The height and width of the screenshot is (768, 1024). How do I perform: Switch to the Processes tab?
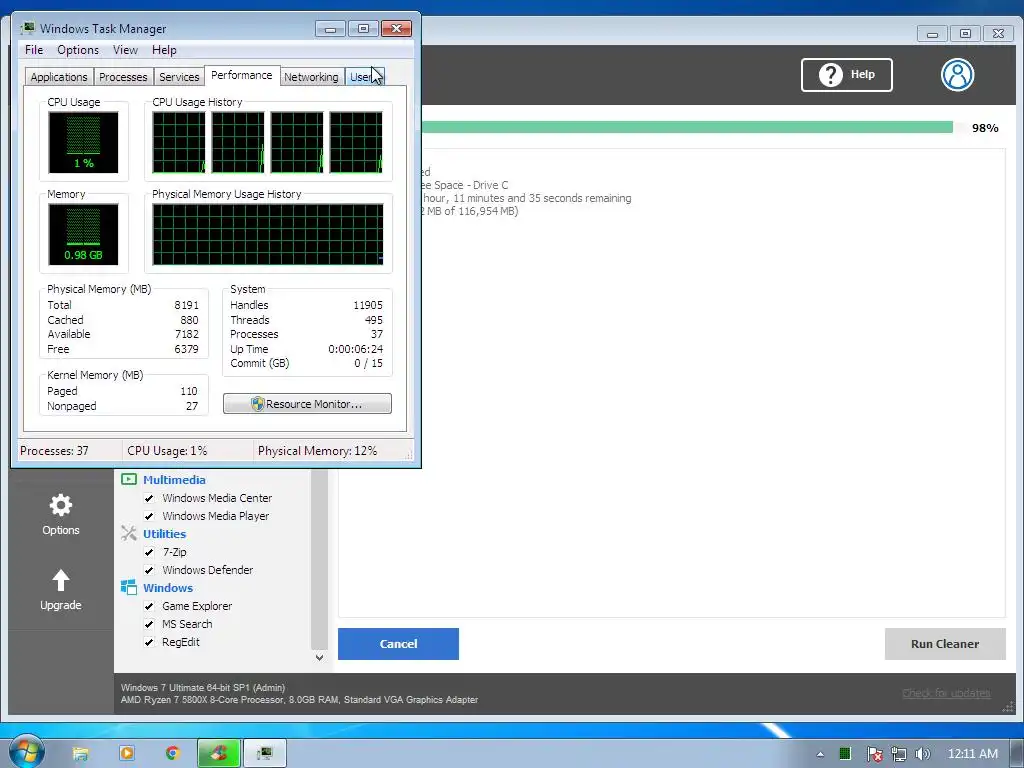point(123,77)
